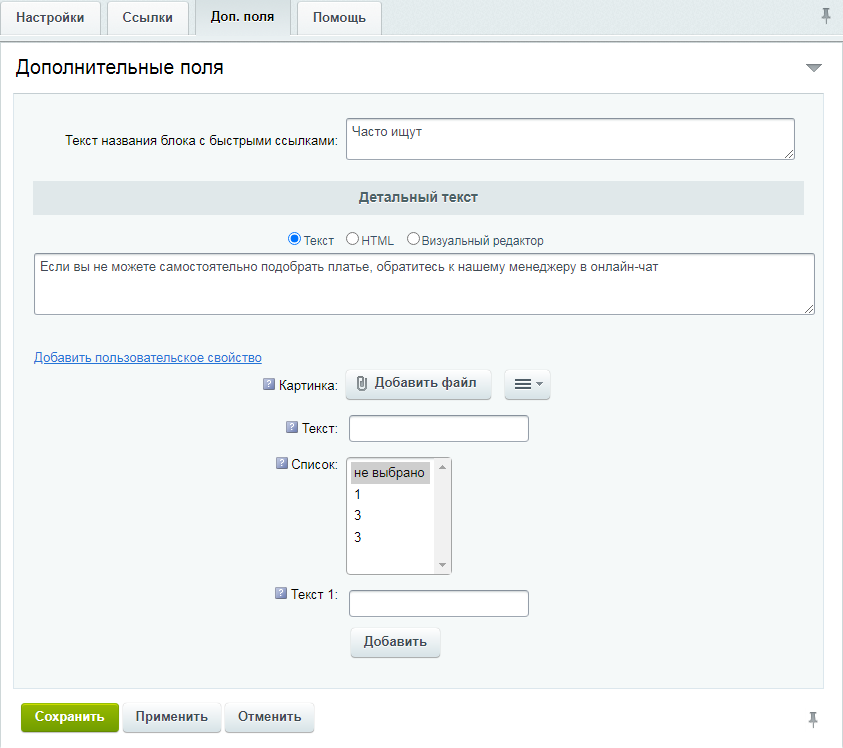The height and width of the screenshot is (748, 843).
Task: Open the Ссылки tab
Action: (147, 18)
